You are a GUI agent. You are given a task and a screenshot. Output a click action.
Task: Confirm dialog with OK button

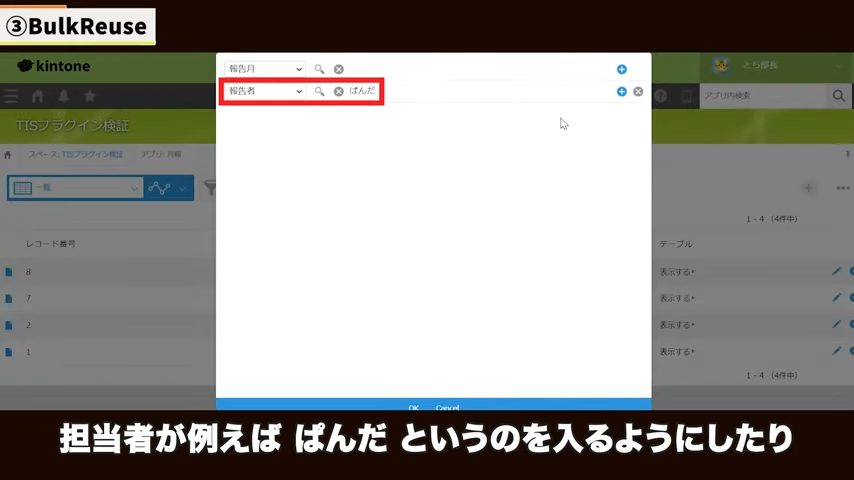pyautogui.click(x=413, y=407)
